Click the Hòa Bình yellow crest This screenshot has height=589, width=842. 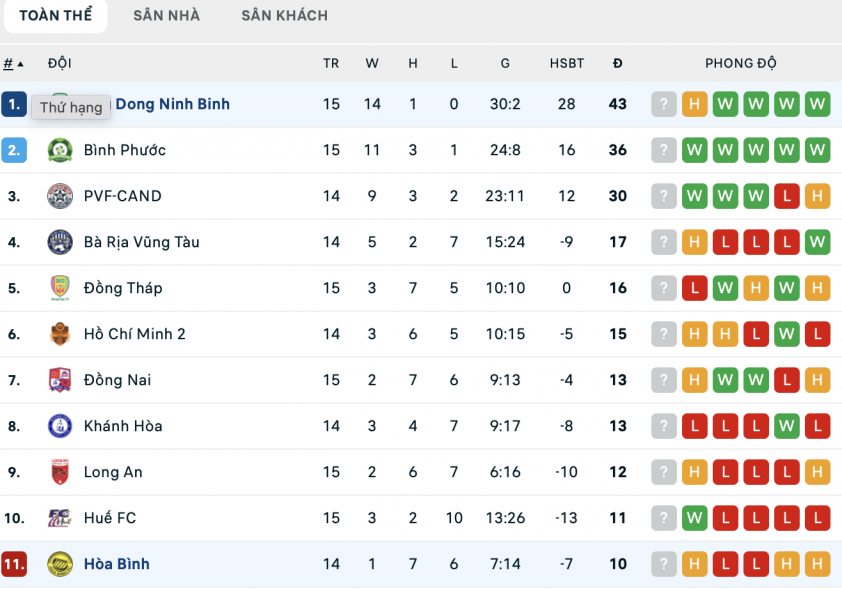60,564
